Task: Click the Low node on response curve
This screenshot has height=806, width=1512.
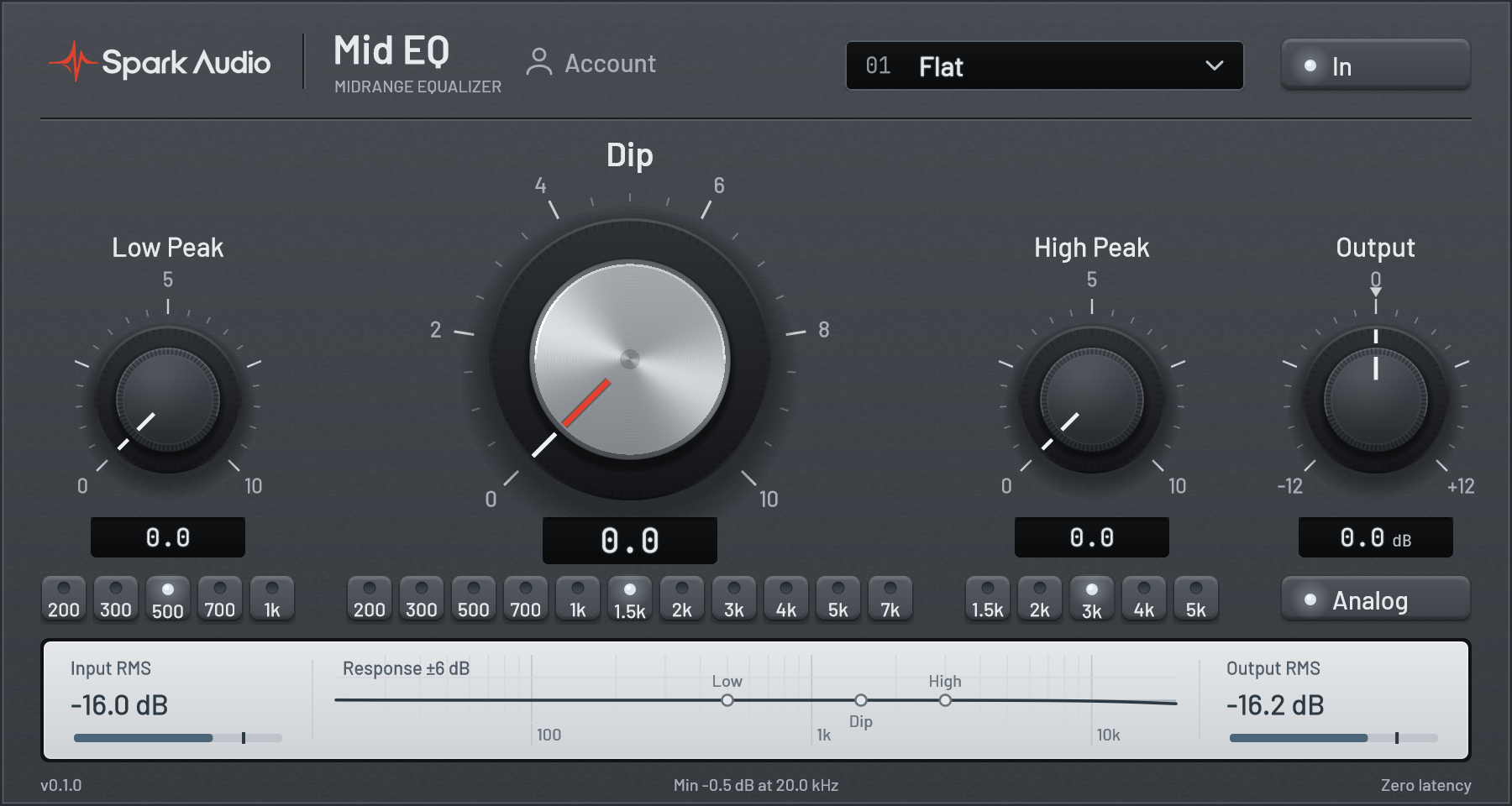Action: tap(727, 700)
